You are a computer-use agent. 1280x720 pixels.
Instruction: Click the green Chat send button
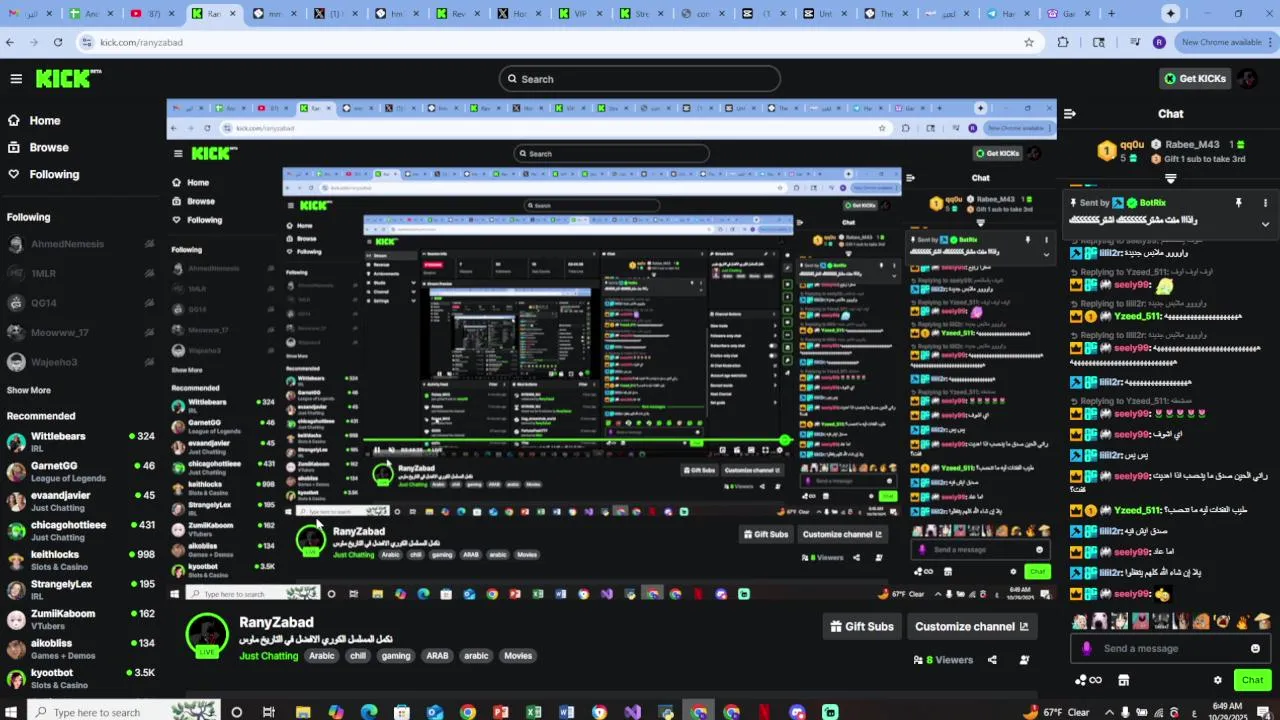(x=1252, y=680)
